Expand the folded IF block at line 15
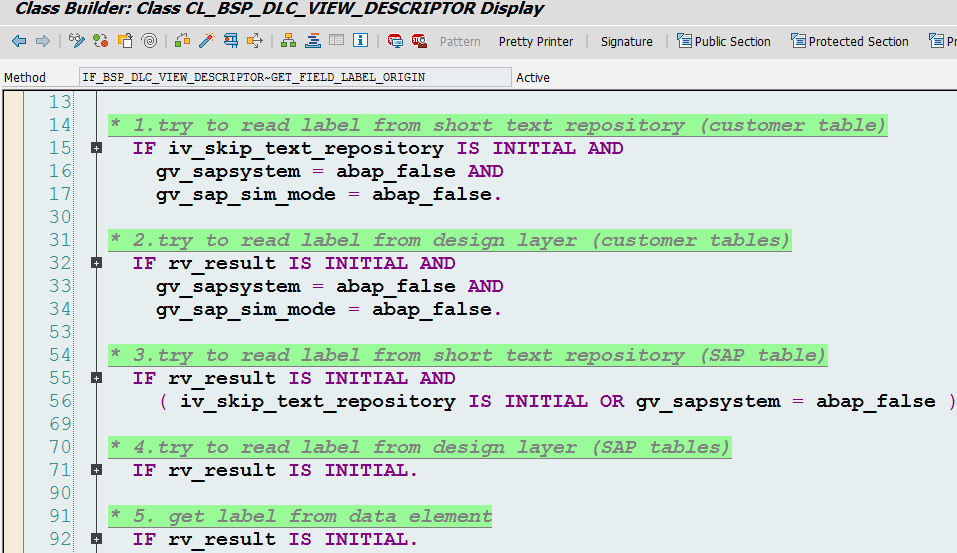Screen dimensions: 957x553 point(96,148)
